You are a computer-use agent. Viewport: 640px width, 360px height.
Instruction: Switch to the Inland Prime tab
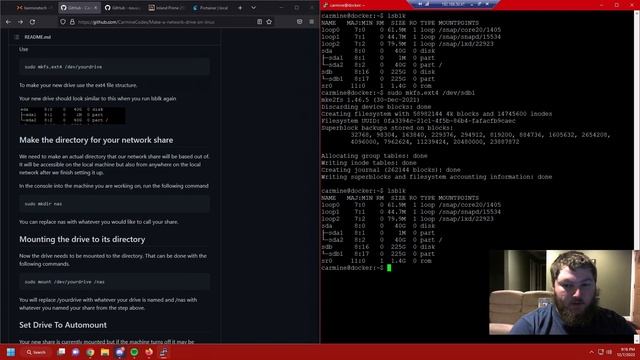pos(167,8)
